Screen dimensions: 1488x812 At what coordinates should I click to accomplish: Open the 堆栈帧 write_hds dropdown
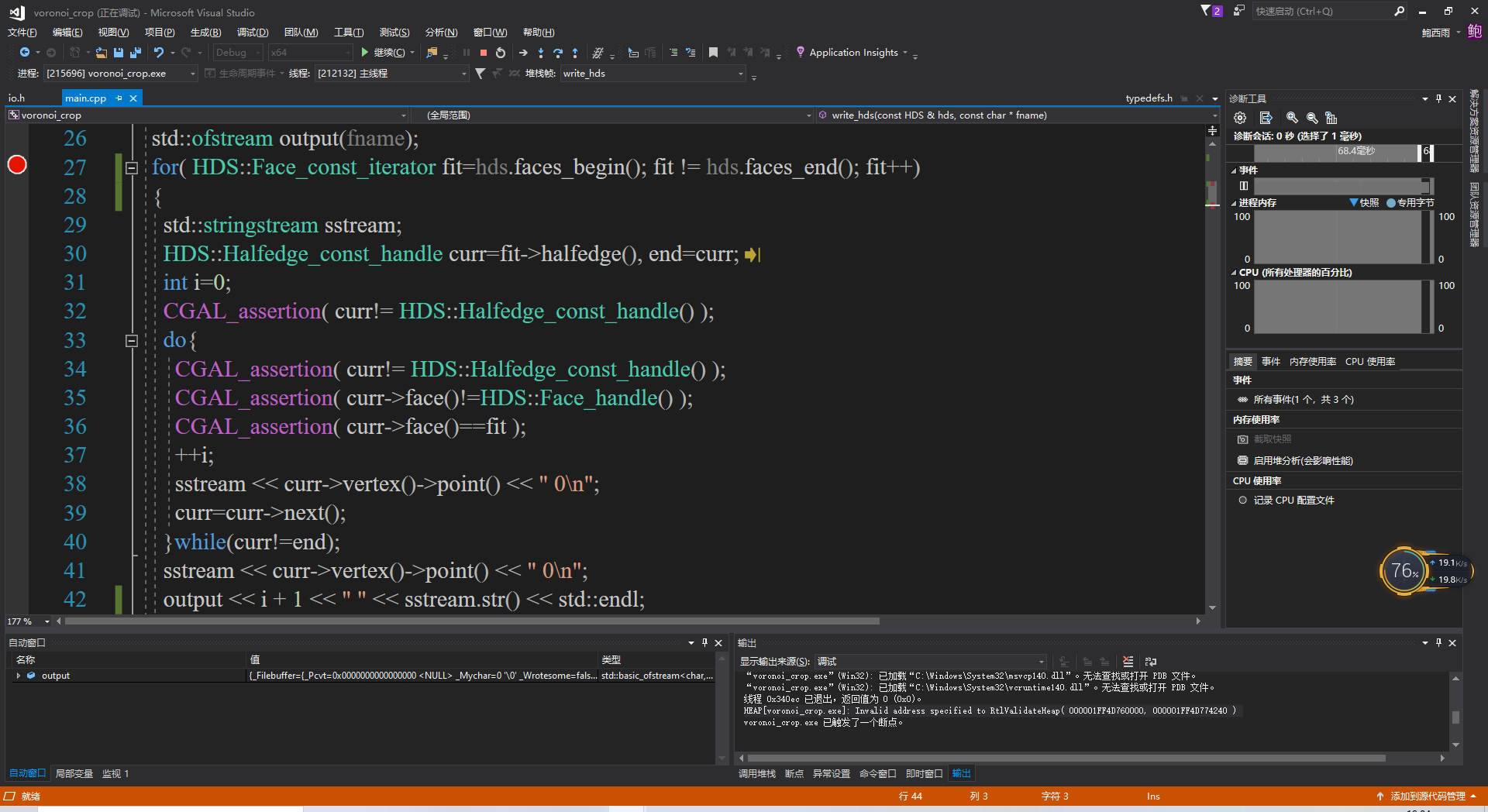click(740, 74)
